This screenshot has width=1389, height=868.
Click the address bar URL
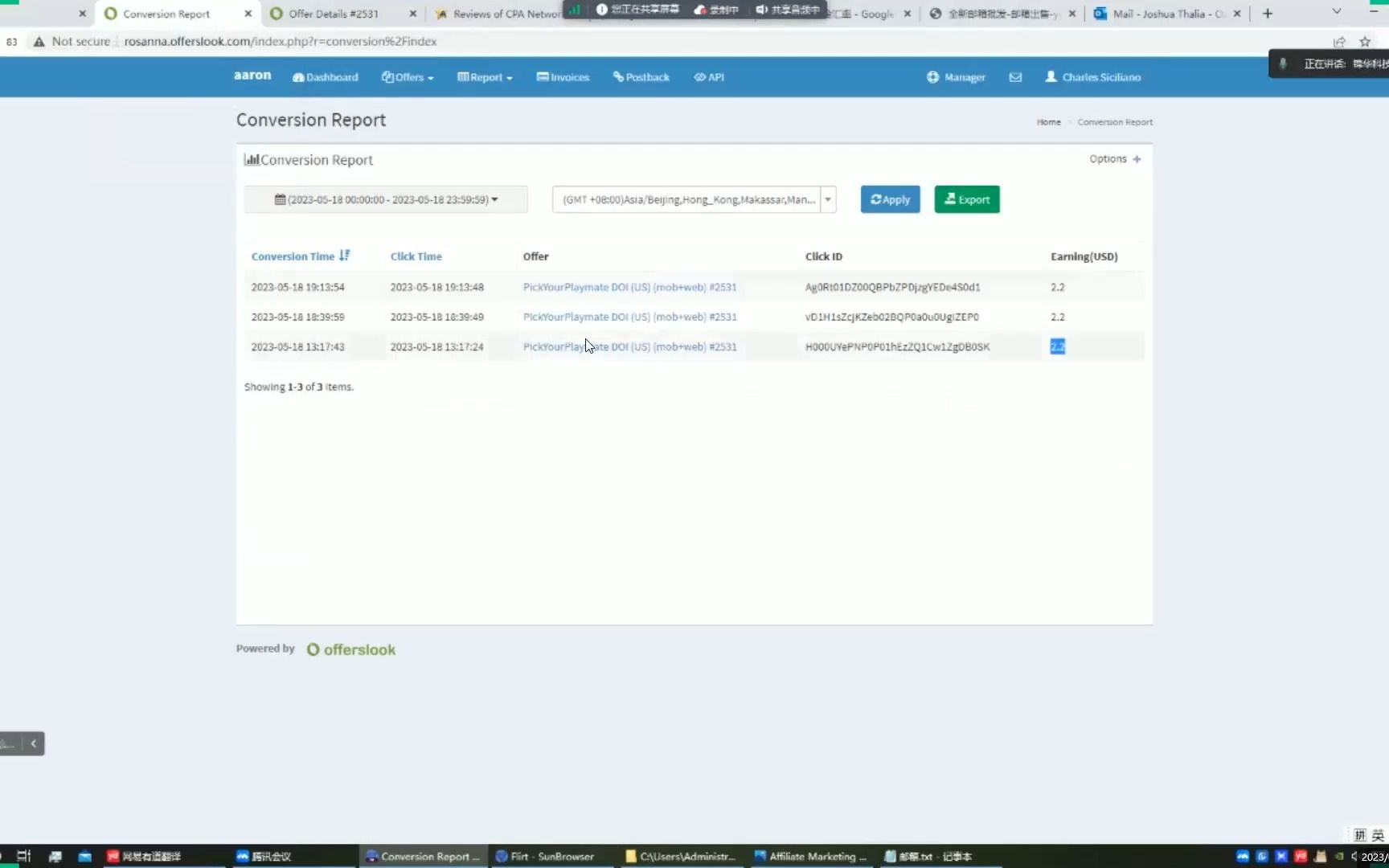coord(281,41)
